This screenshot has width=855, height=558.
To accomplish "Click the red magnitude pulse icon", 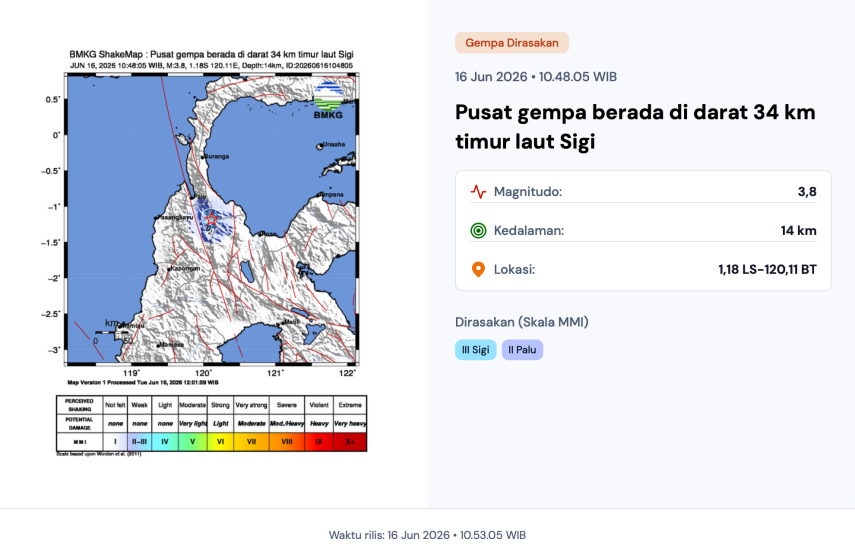I will [478, 191].
